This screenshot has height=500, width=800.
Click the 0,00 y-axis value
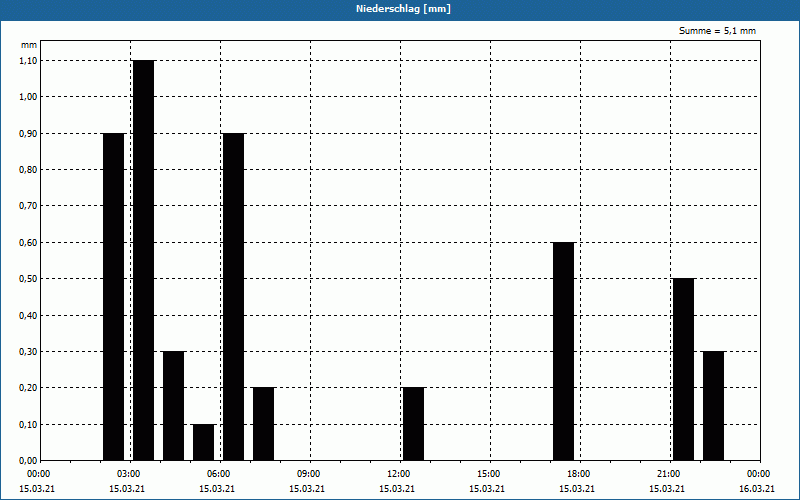click(28, 461)
